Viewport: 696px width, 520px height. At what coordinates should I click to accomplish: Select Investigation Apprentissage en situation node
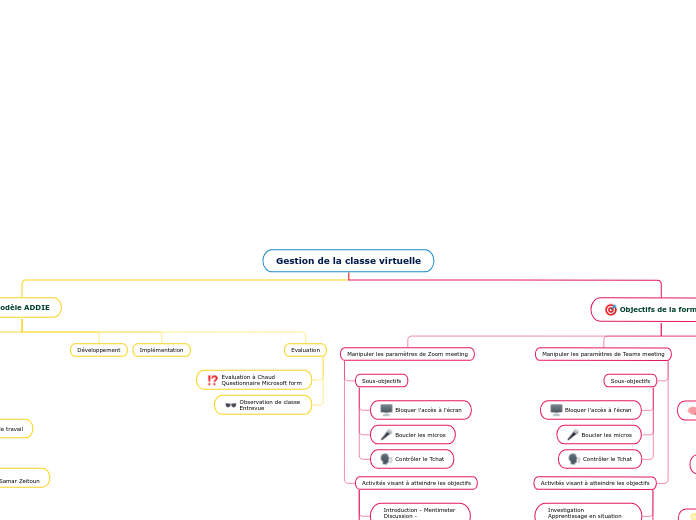[588, 512]
